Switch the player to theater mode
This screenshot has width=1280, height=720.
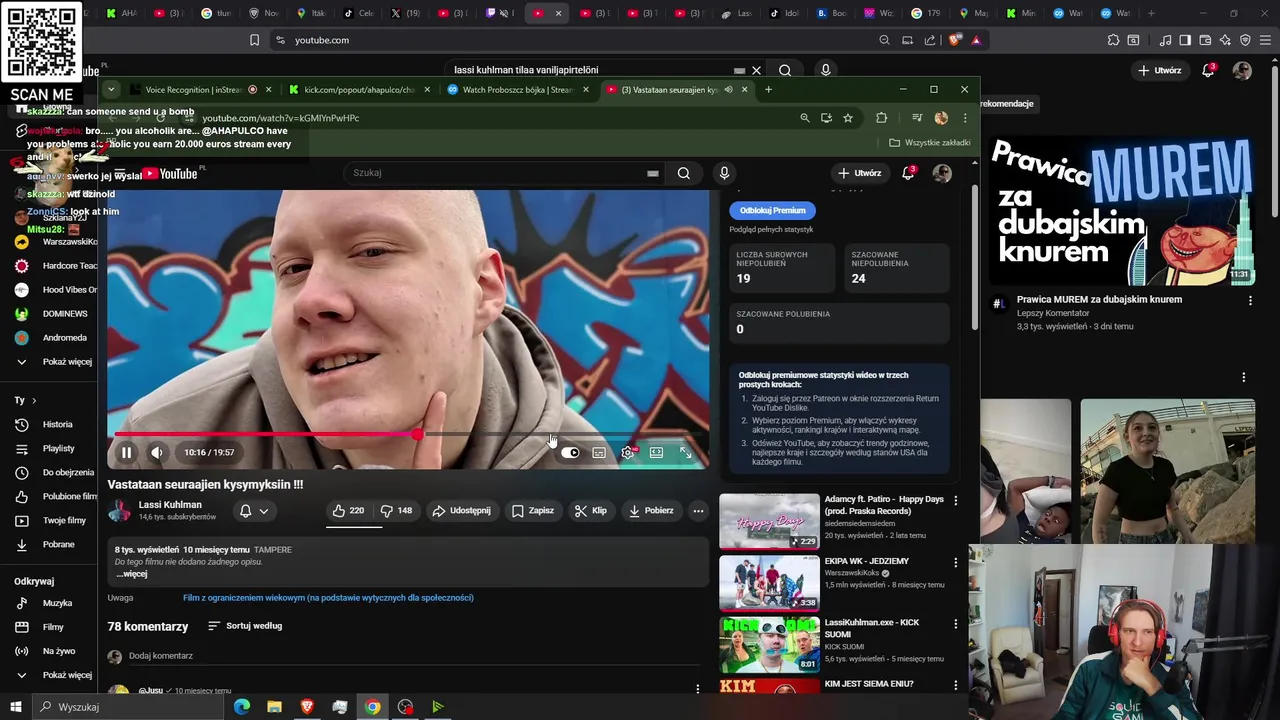tap(656, 453)
